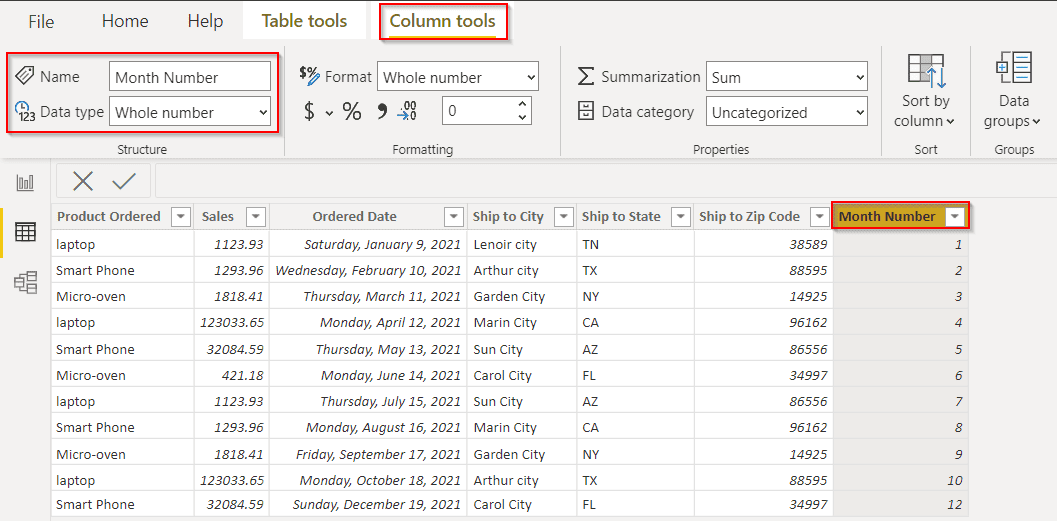
Task: Click the 'Monday, April 12, 2021' cell
Action: pos(368,323)
